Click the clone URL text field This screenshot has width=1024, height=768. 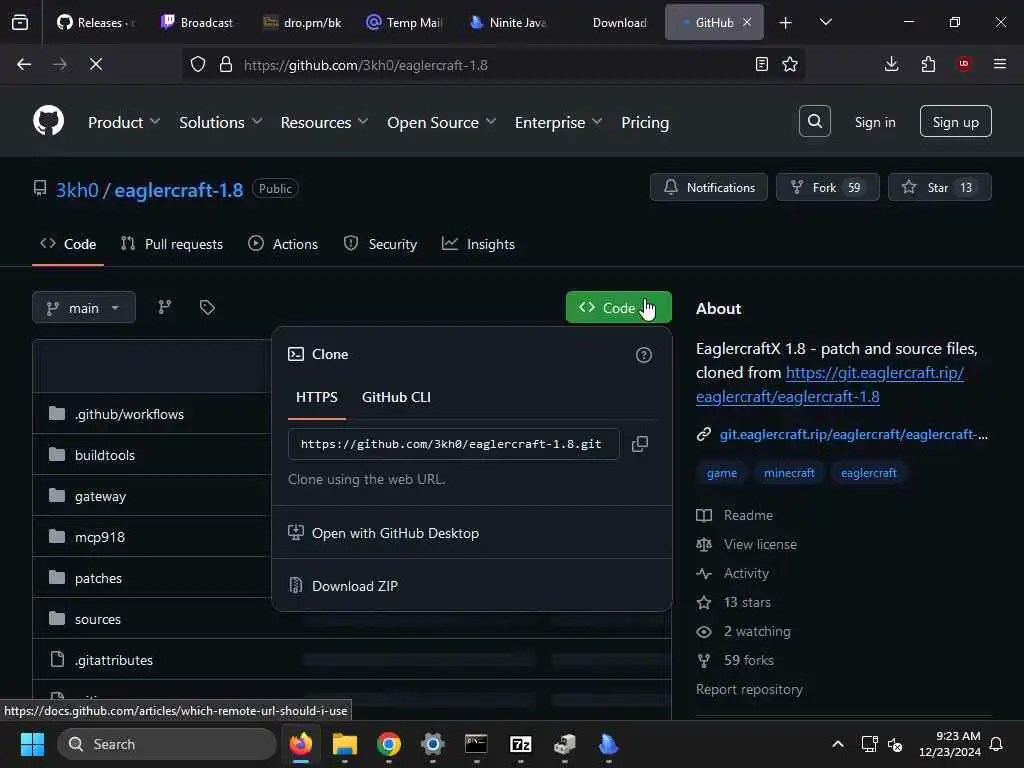point(453,444)
